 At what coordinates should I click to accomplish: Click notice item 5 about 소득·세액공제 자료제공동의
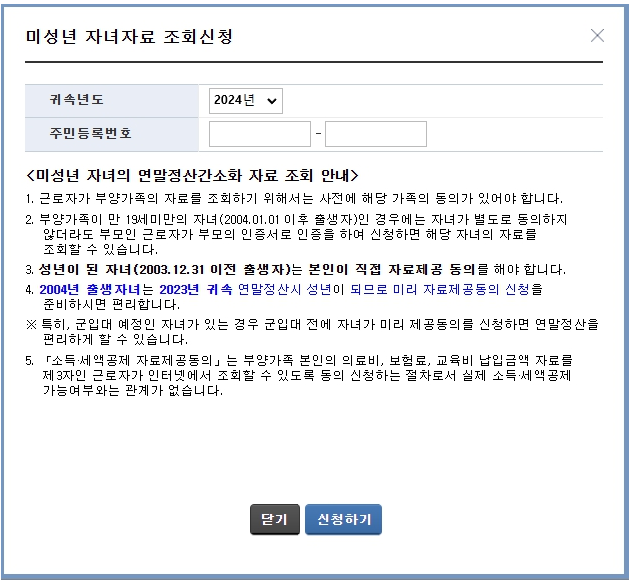coord(299,375)
